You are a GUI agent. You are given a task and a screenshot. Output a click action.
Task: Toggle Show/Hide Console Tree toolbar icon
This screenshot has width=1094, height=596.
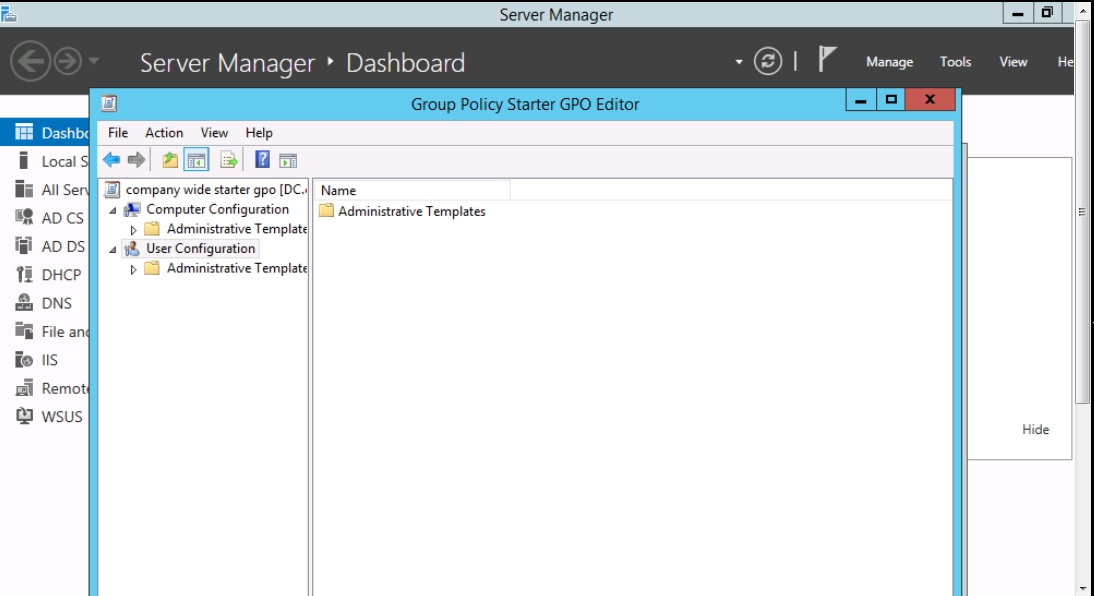(197, 160)
